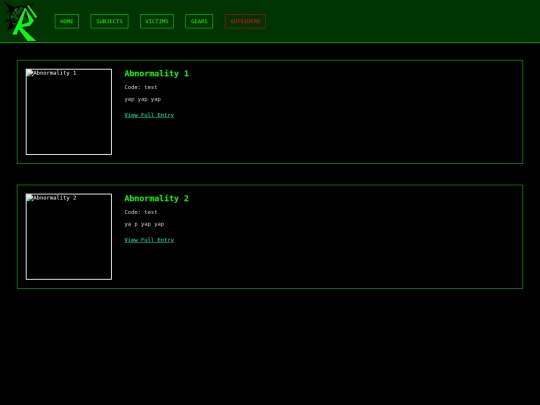Click the Abnormality 2 image thumbnail
The image size is (540, 405).
(x=69, y=237)
